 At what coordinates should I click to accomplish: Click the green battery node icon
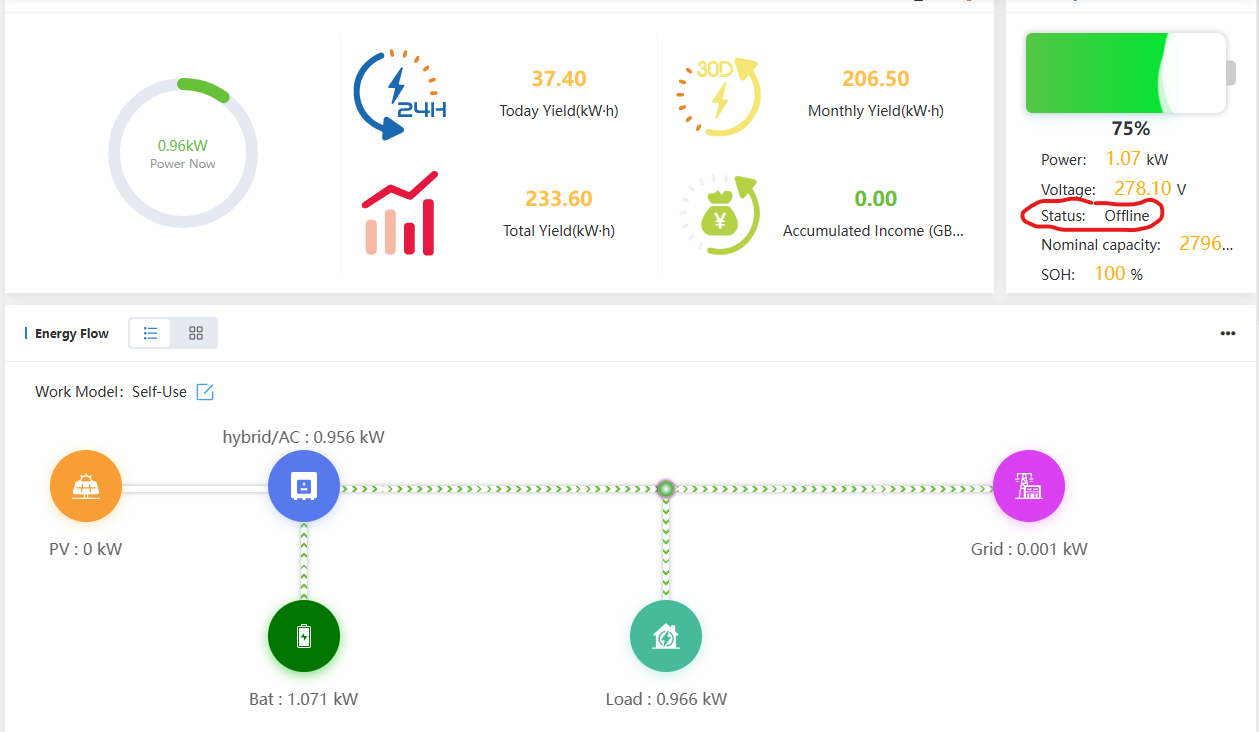[x=304, y=636]
